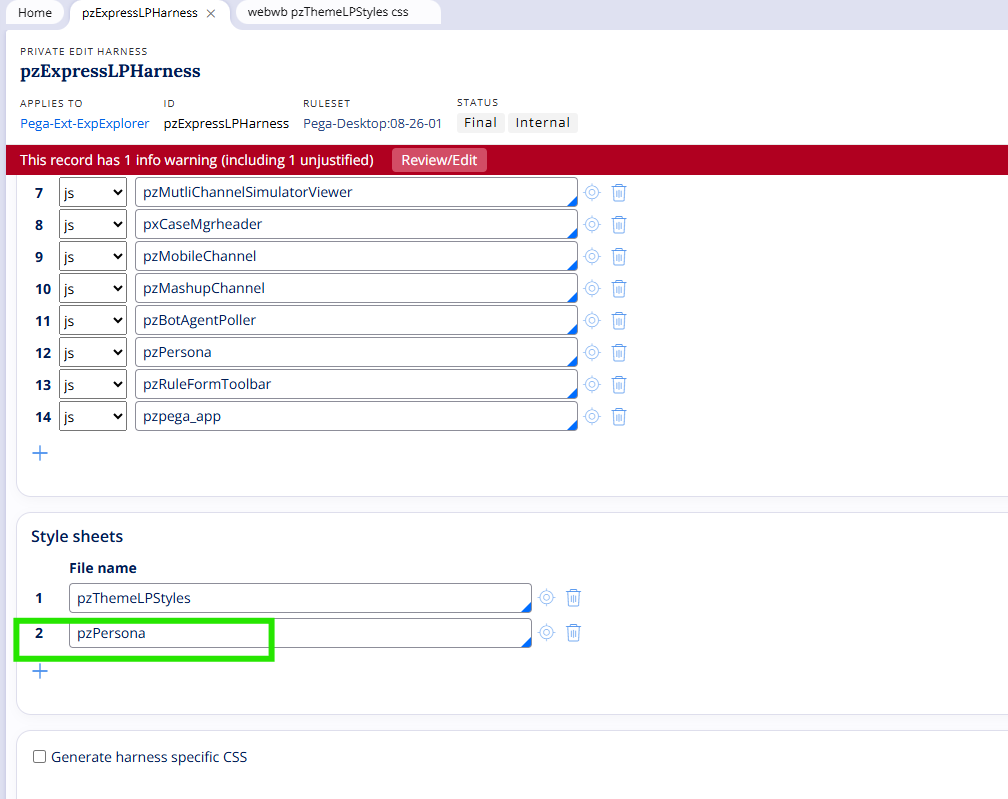Delete script row pxCaseMgrheader

pos(619,224)
